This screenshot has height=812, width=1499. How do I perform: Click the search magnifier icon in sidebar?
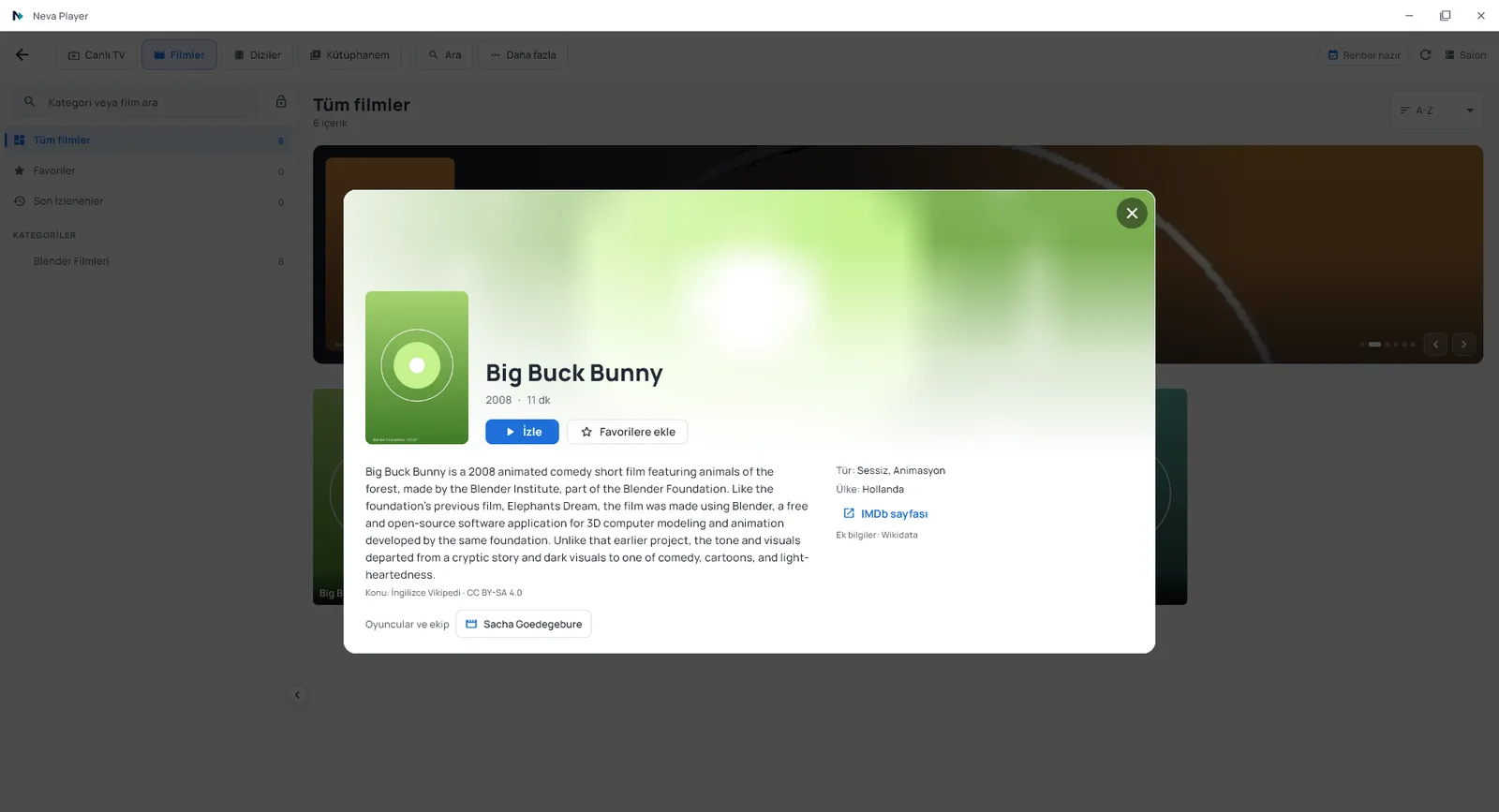coord(29,102)
